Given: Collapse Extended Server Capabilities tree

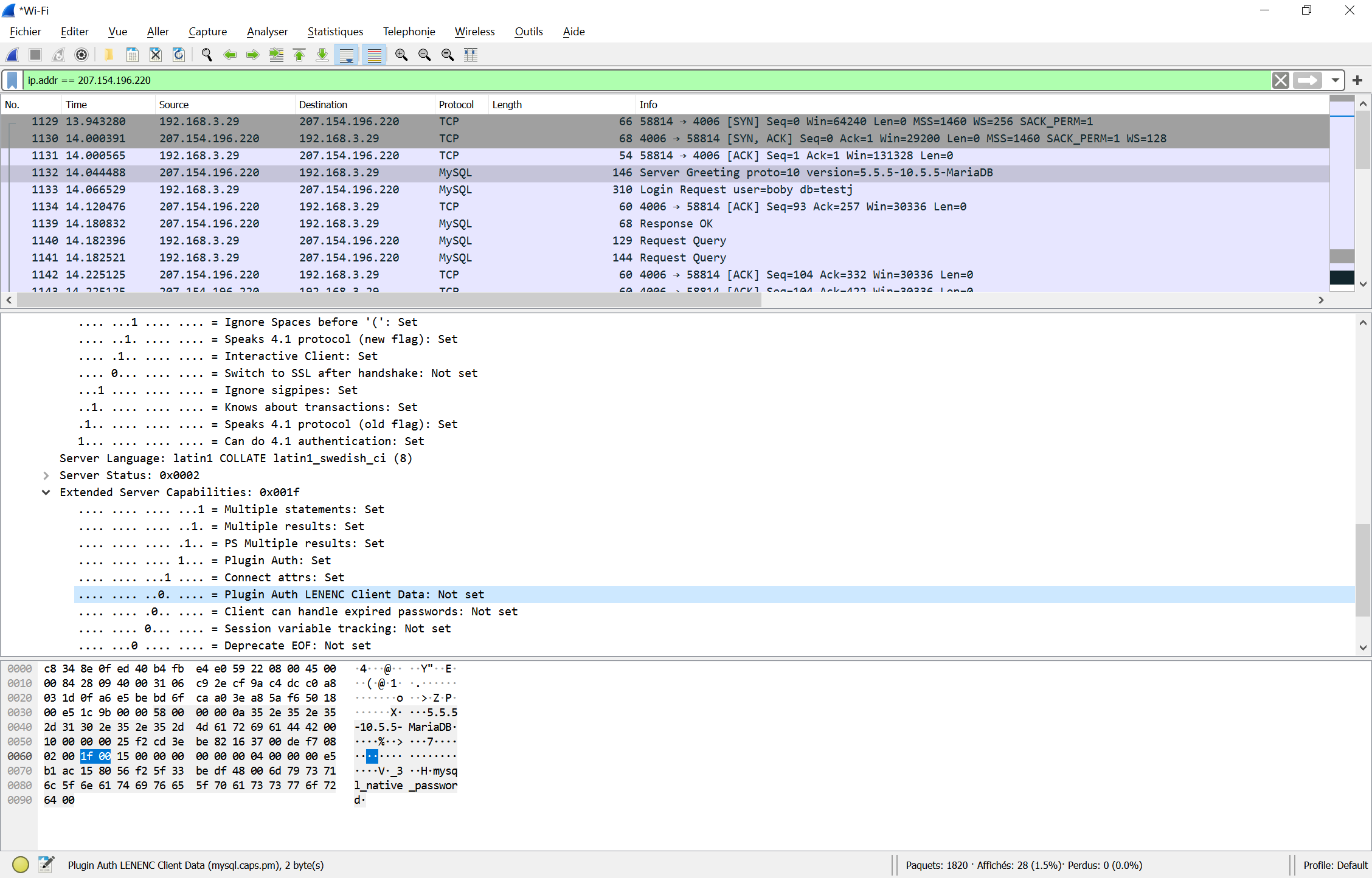Looking at the screenshot, I should pyautogui.click(x=46, y=493).
